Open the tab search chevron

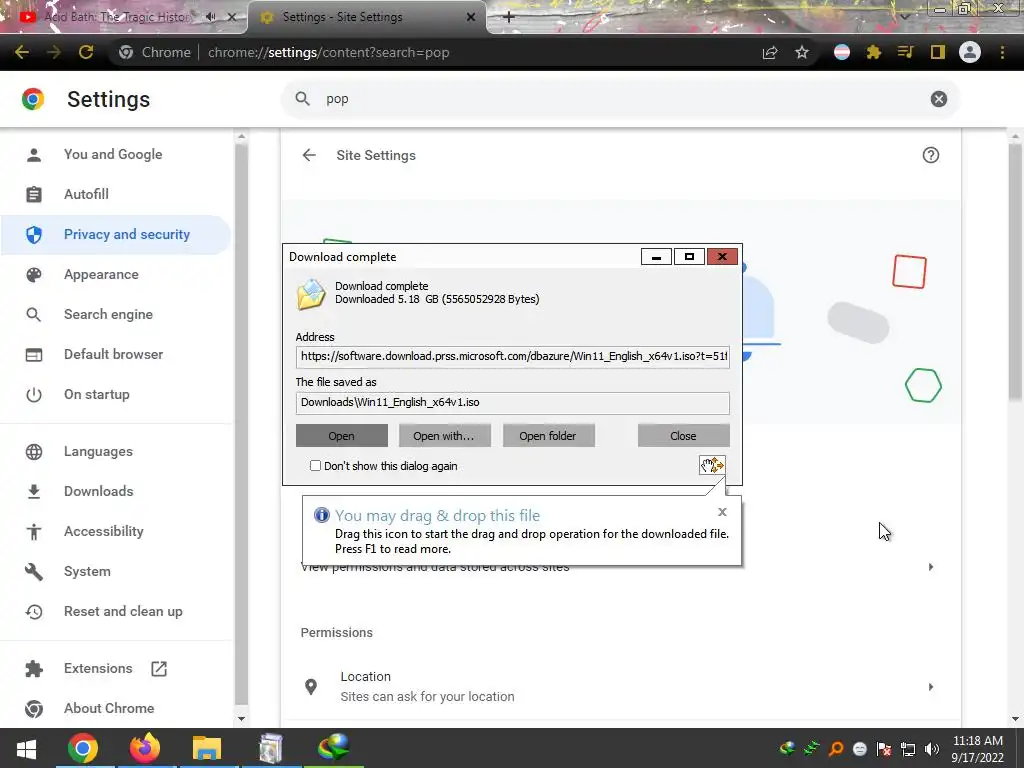pyautogui.click(x=904, y=17)
